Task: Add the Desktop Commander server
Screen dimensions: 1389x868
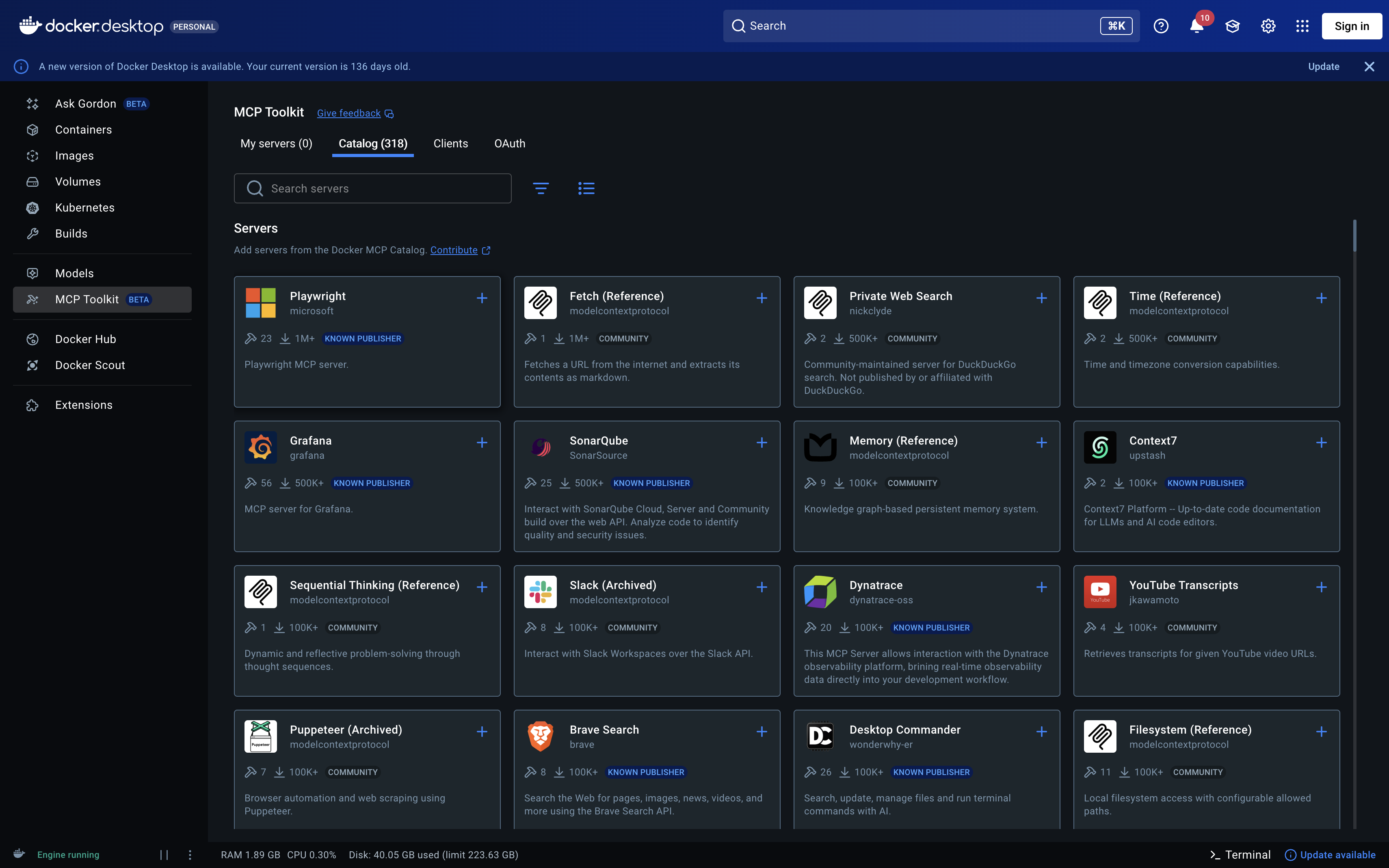Action: point(1041,732)
